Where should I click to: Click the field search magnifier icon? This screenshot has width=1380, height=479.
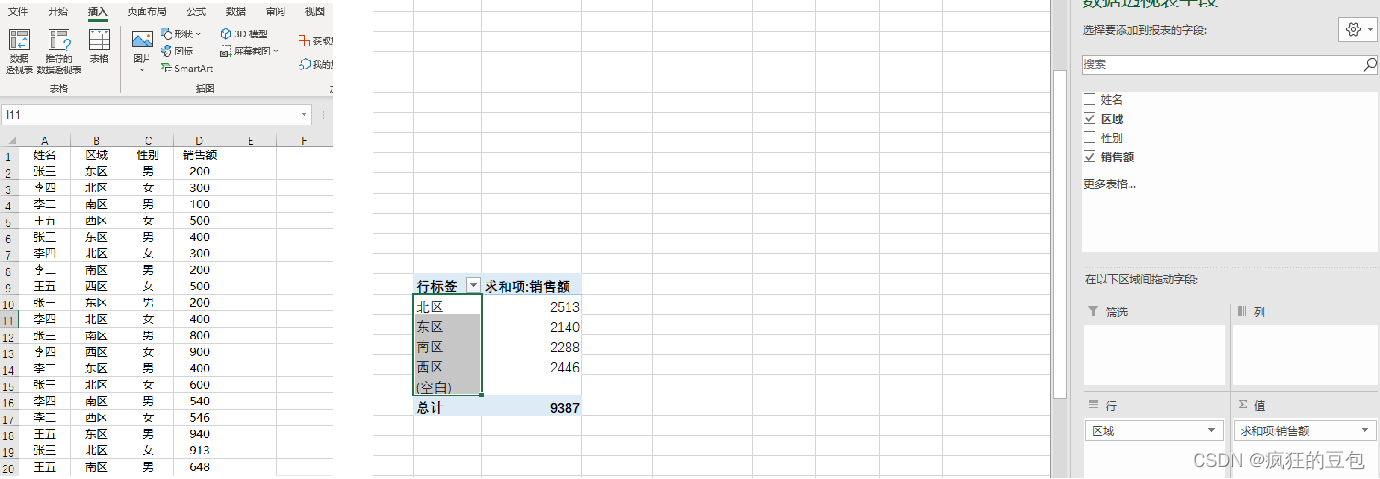(x=1369, y=64)
